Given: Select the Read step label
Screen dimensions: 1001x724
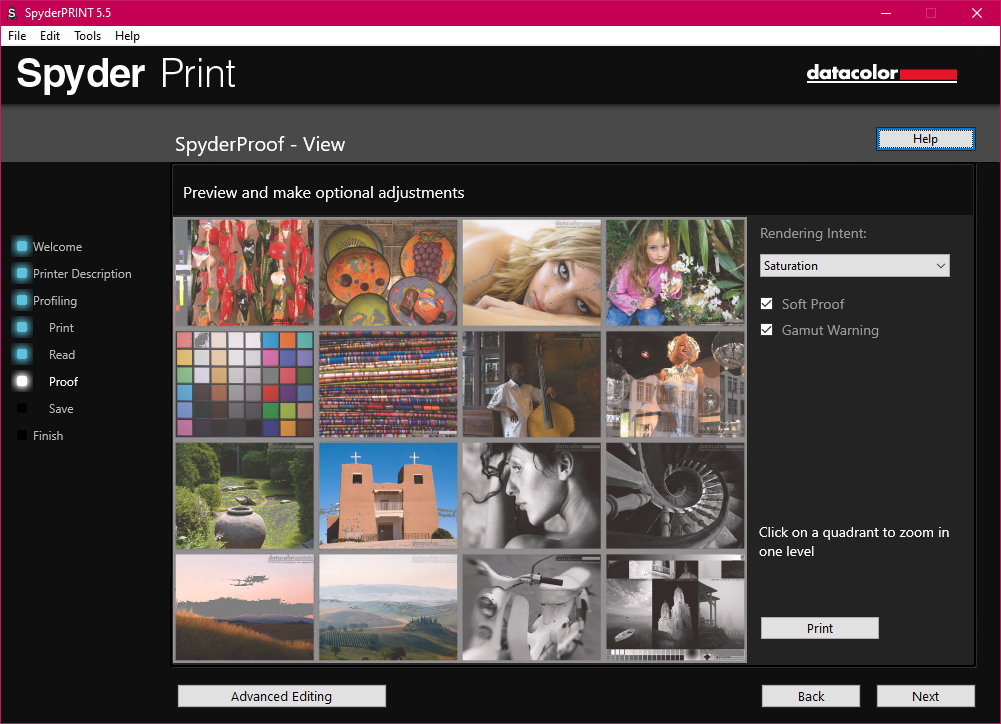Looking at the screenshot, I should [x=62, y=355].
